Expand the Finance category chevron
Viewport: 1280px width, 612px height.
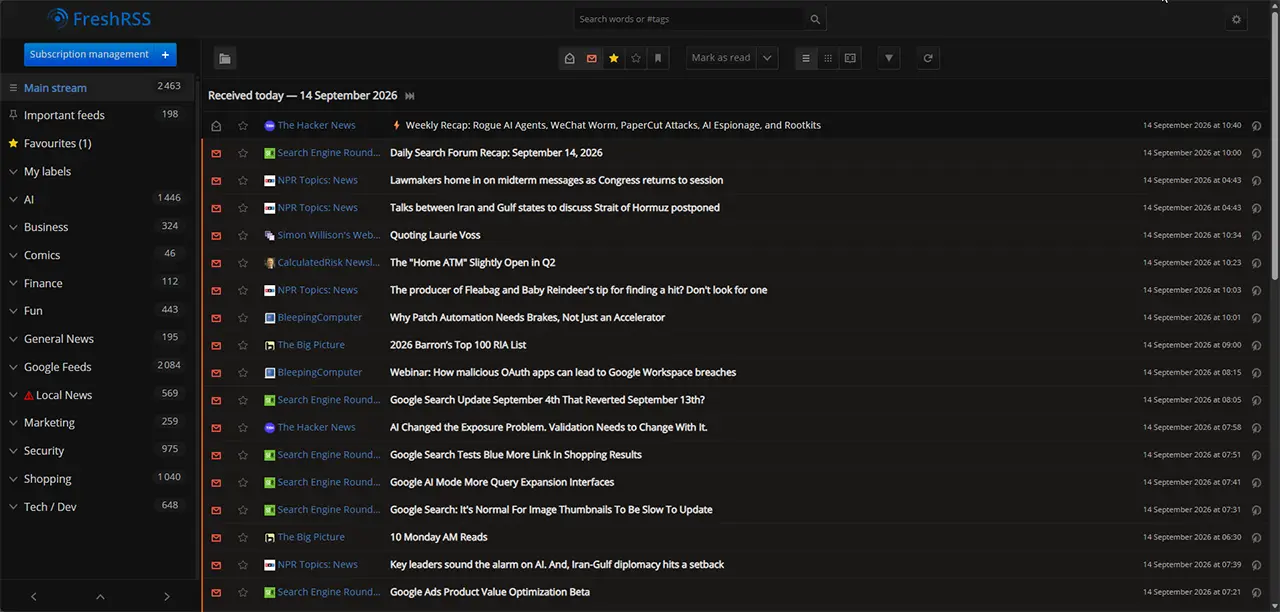click(x=13, y=283)
